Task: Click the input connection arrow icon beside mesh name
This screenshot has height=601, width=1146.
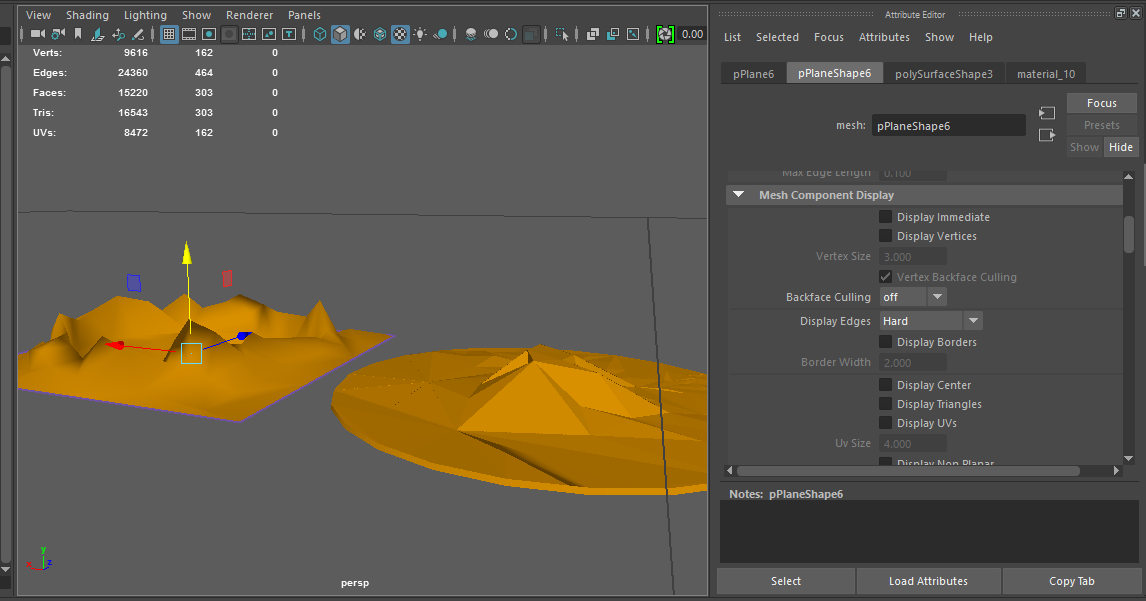Action: [x=1047, y=113]
